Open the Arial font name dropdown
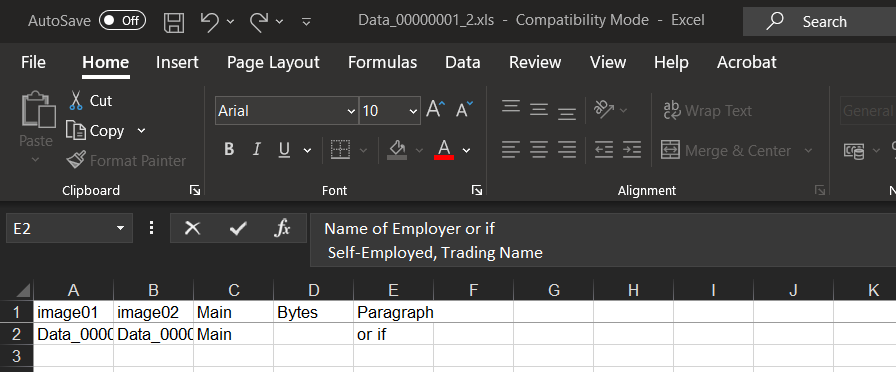The width and height of the screenshot is (896, 372). pos(351,111)
